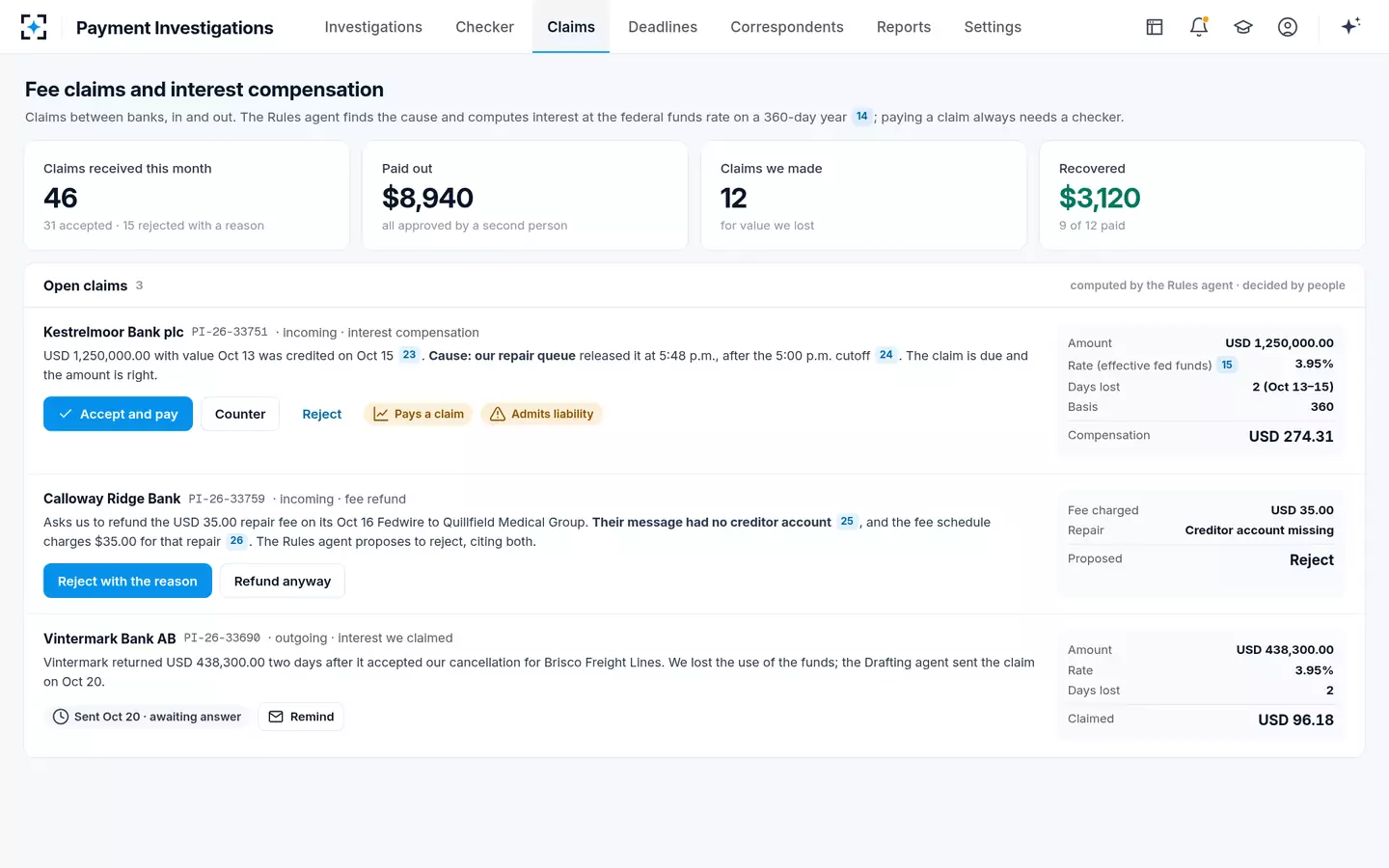Click the Calloway Ridge Bank name

point(112,499)
